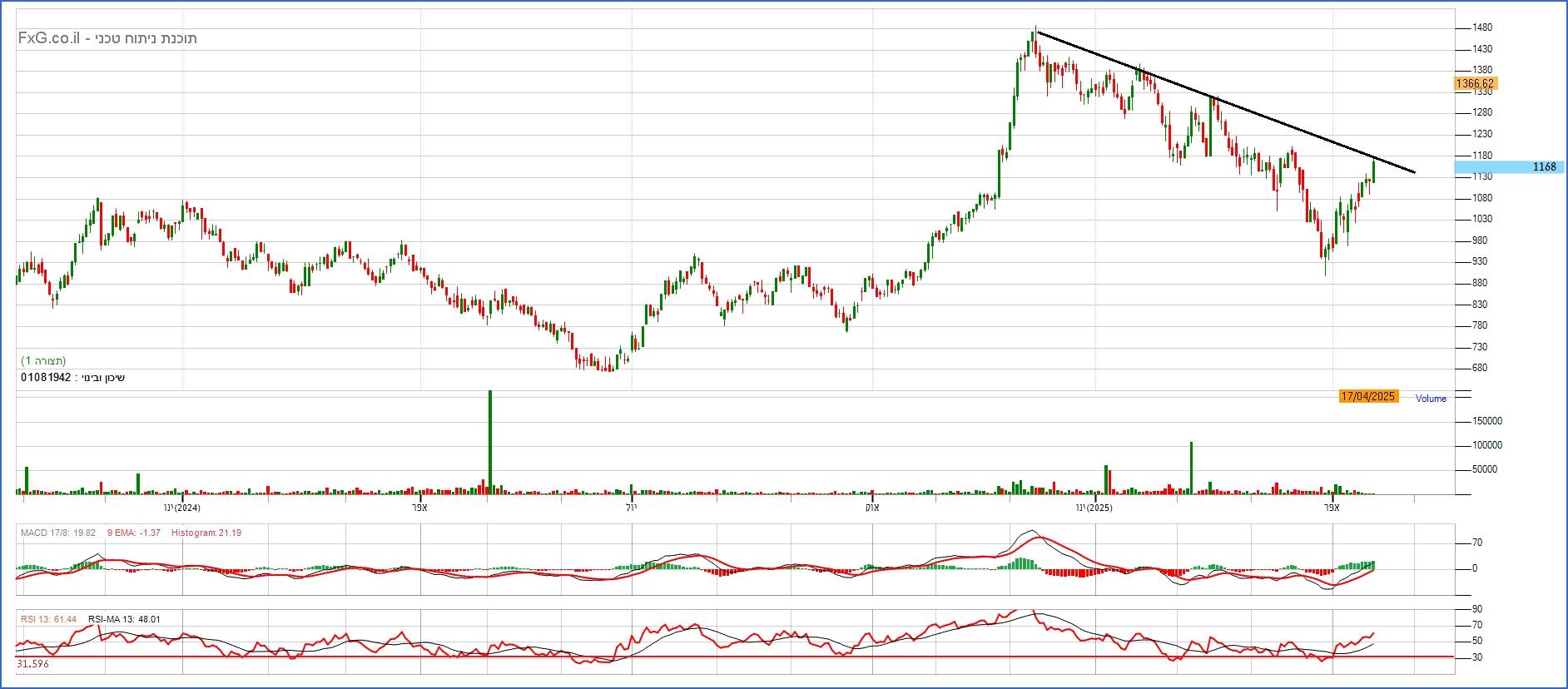Click the RSI-MA 13 label
Screen dimensions: 1568x689
tap(124, 619)
